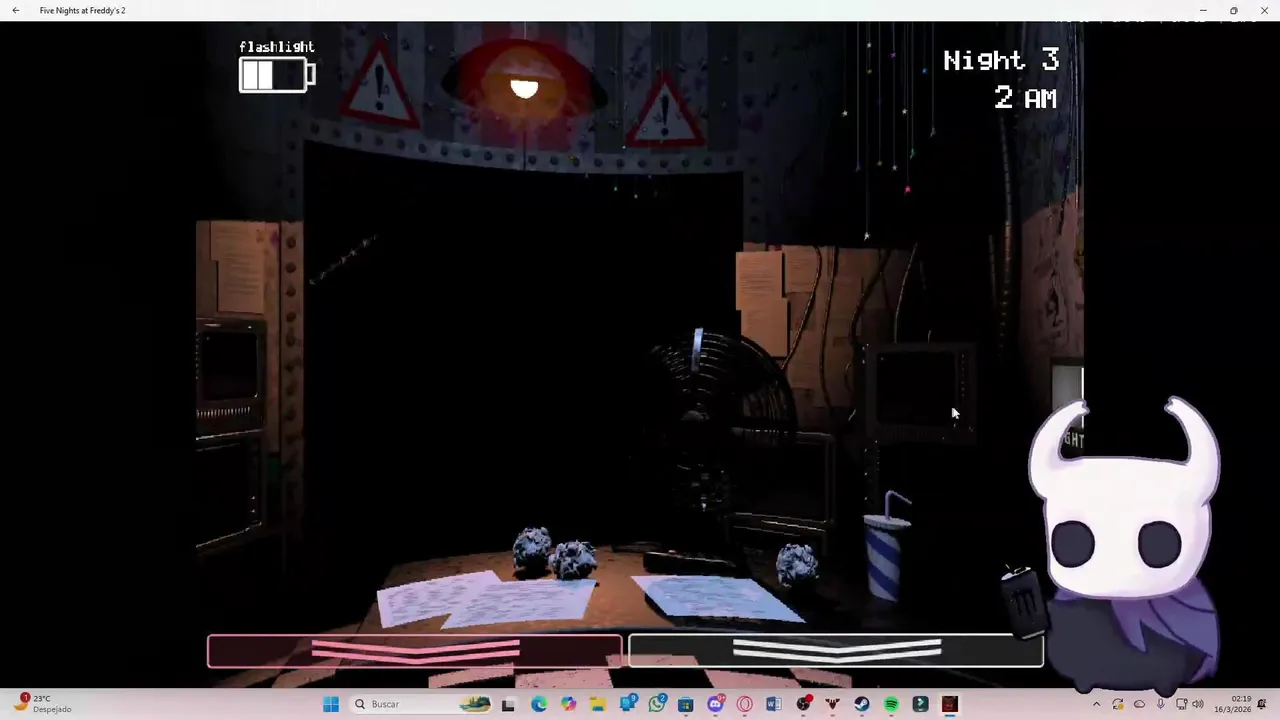Click the sync status tray icon
Image resolution: width=1280 pixels, height=720 pixels.
click(1118, 704)
